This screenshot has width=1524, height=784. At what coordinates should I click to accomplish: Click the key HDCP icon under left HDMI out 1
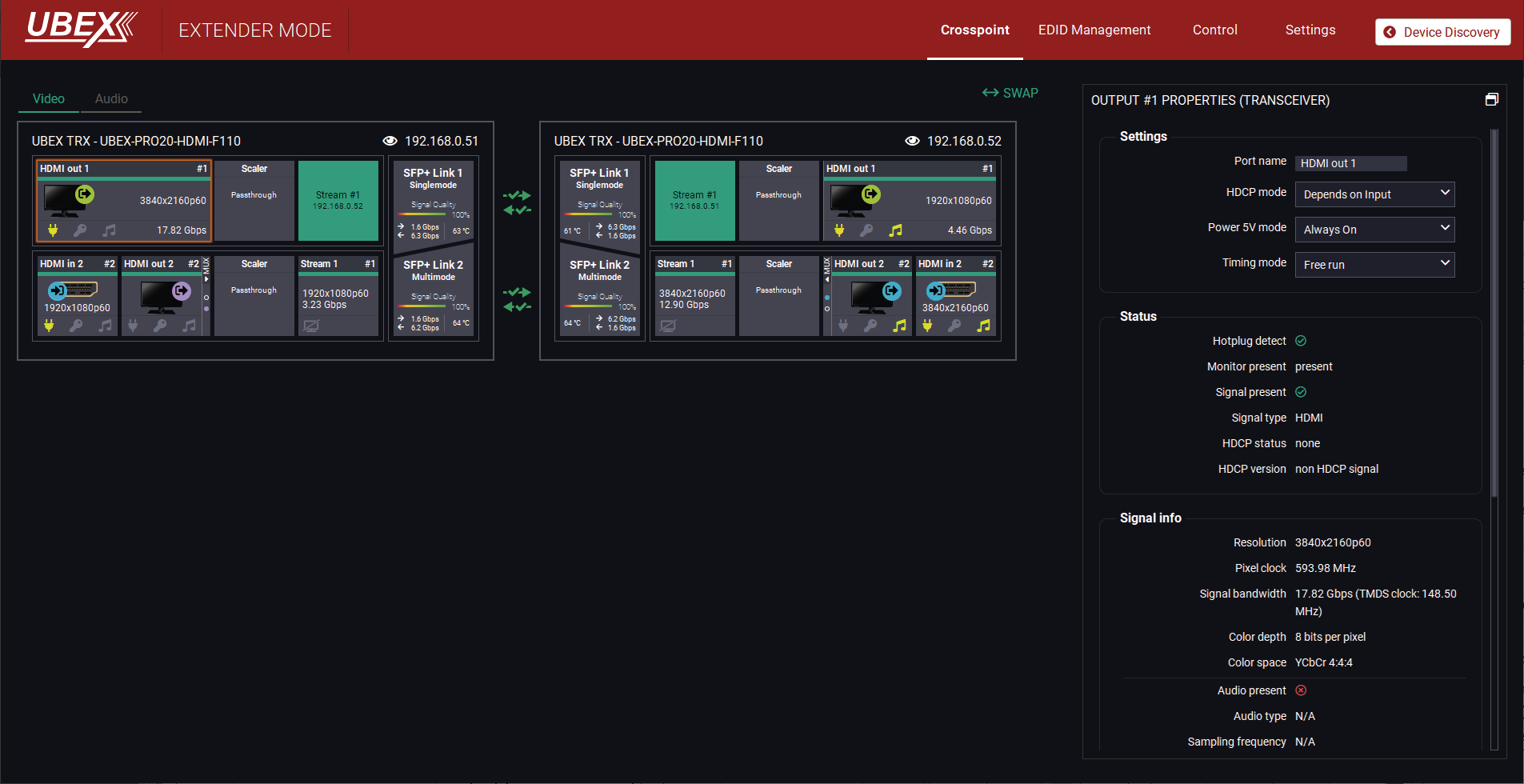pos(80,230)
